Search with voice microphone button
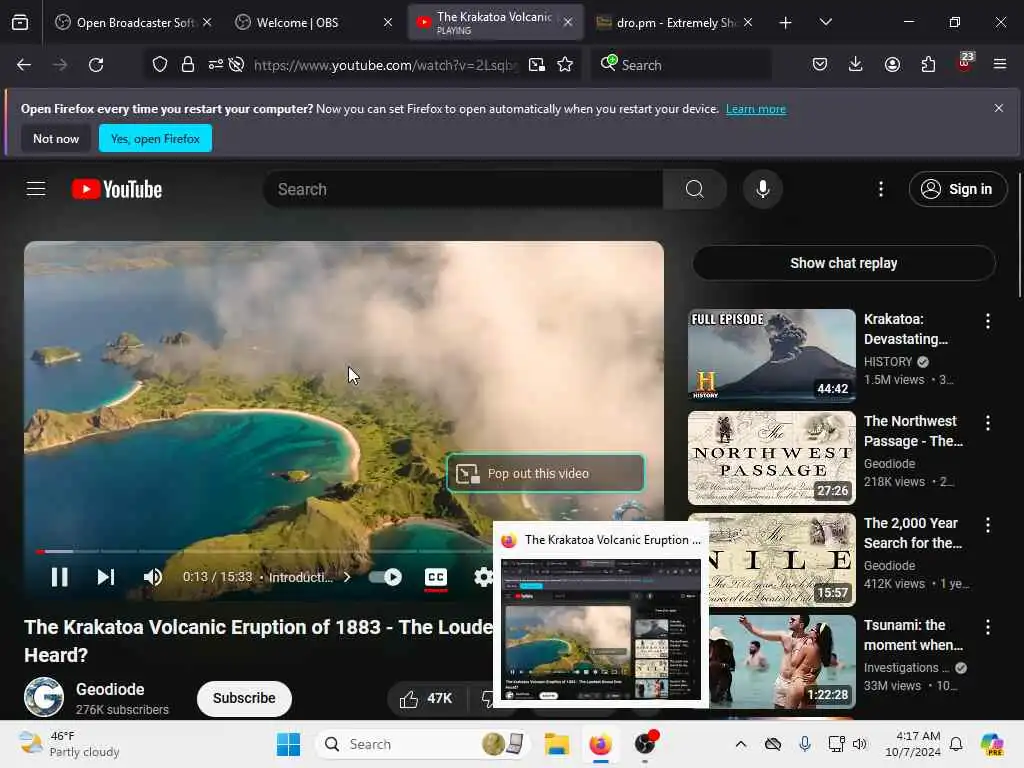The image size is (1024, 768). 762,189
